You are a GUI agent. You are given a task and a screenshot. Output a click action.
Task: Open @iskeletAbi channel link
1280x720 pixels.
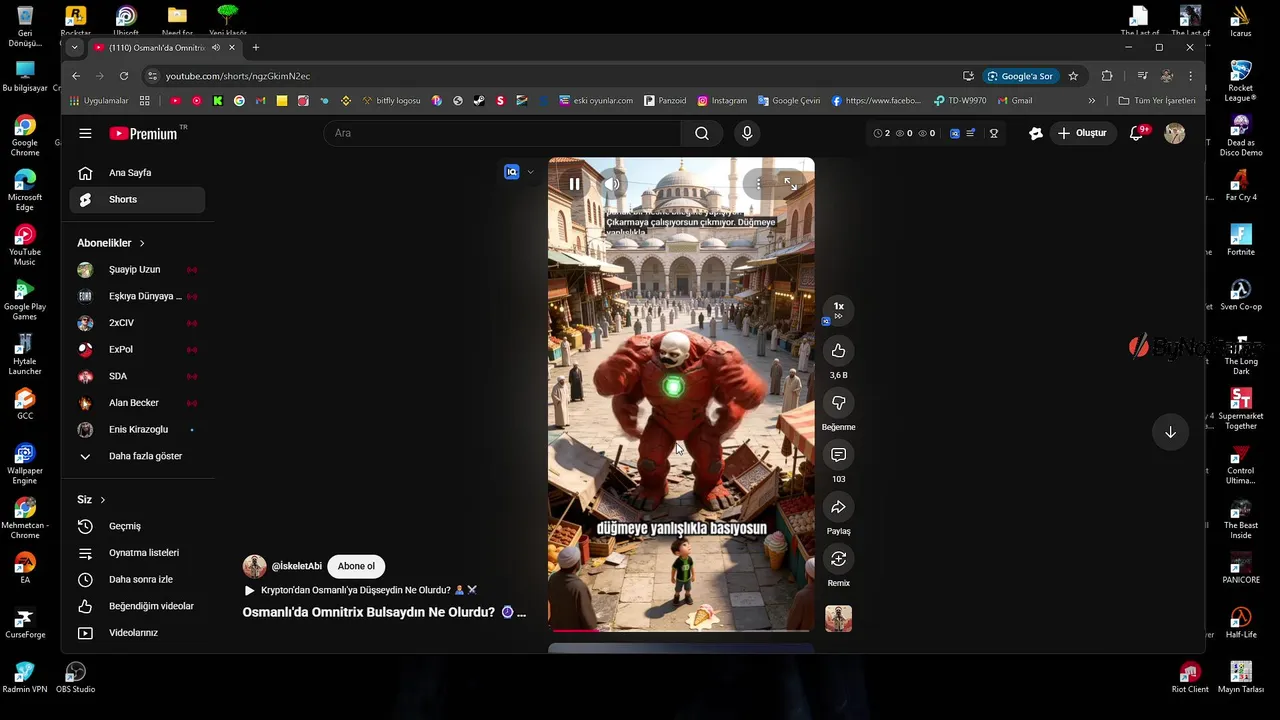pos(297,566)
